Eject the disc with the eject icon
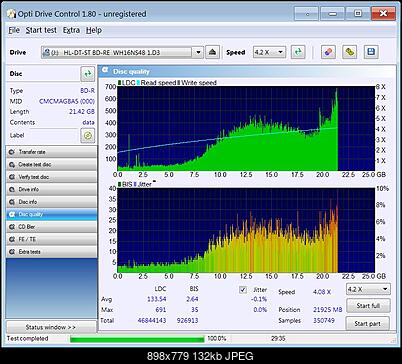402x364 pixels. pos(212,52)
